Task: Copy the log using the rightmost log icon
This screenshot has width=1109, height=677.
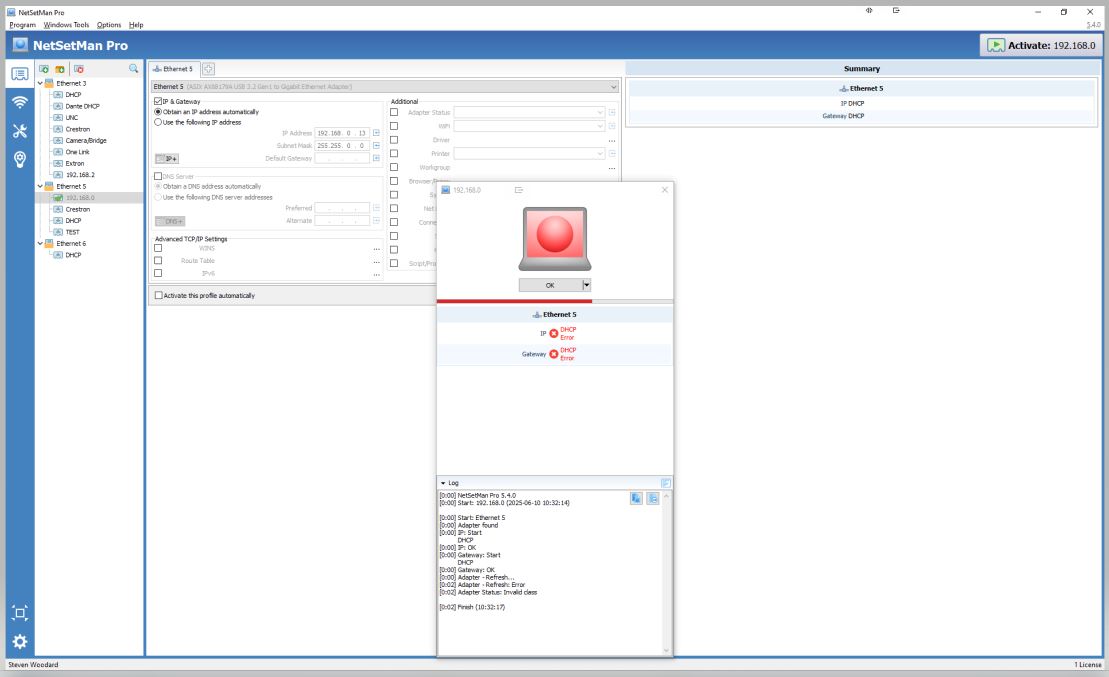Action: (x=653, y=499)
